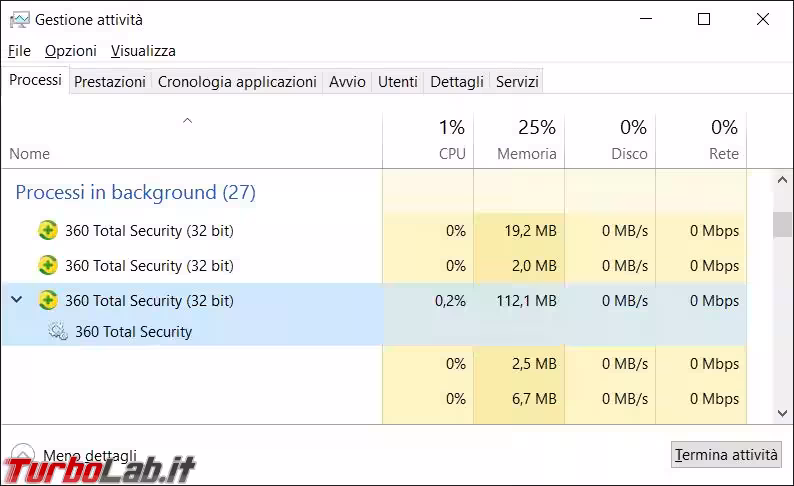Click the expanded 360 Total Security process icon

pyautogui.click(x=48, y=301)
